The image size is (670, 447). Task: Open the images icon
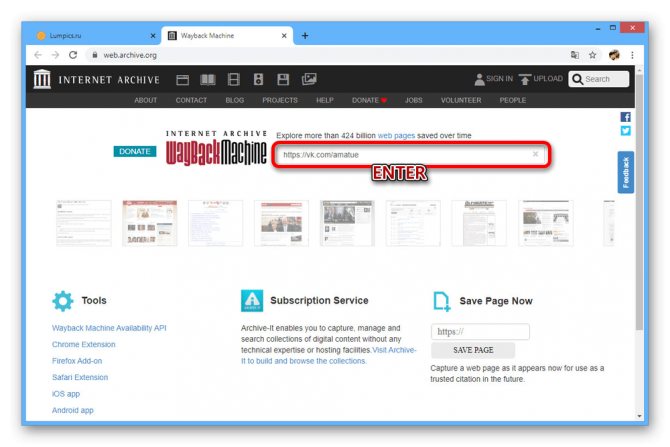[x=309, y=79]
